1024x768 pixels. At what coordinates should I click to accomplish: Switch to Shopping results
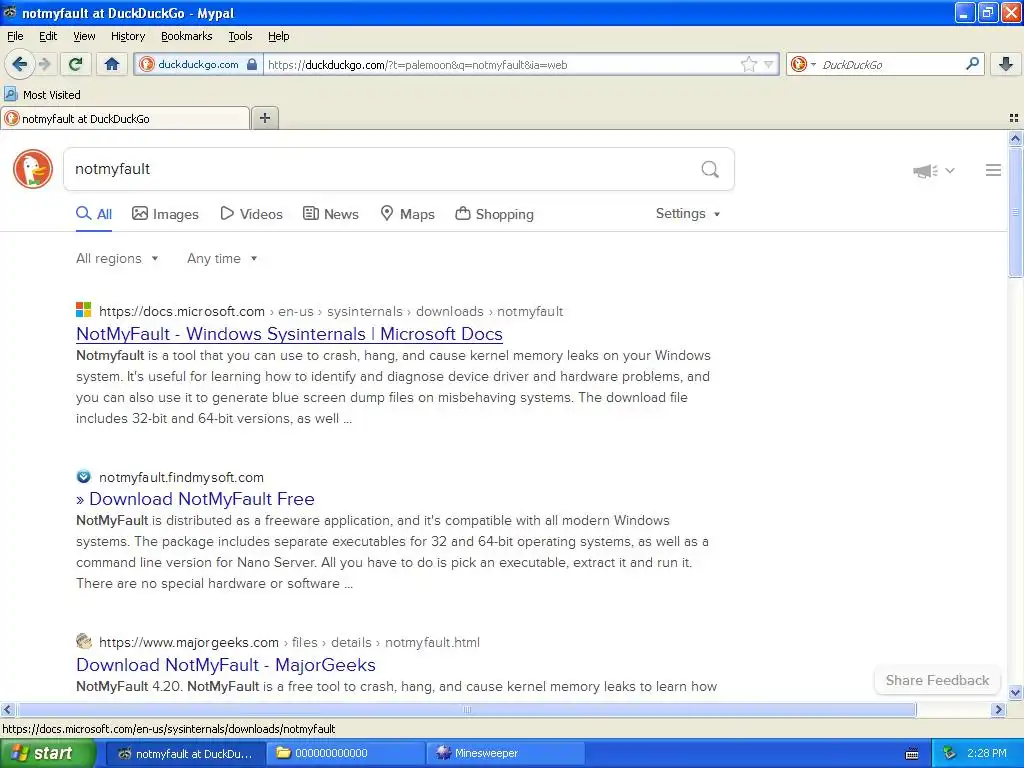click(494, 214)
